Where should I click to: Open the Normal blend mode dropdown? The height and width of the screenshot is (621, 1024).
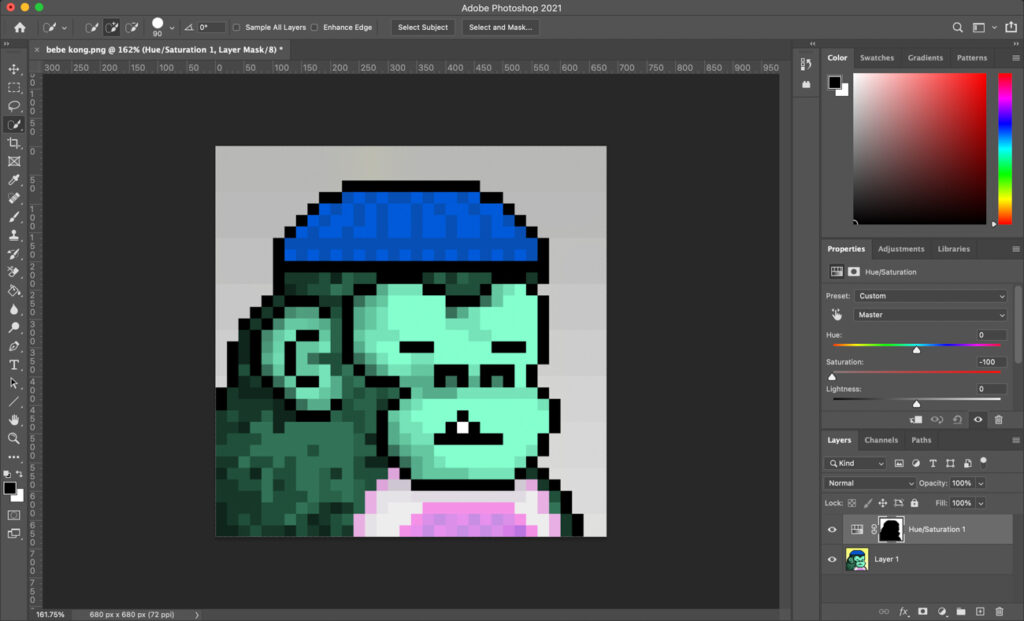[x=869, y=483]
